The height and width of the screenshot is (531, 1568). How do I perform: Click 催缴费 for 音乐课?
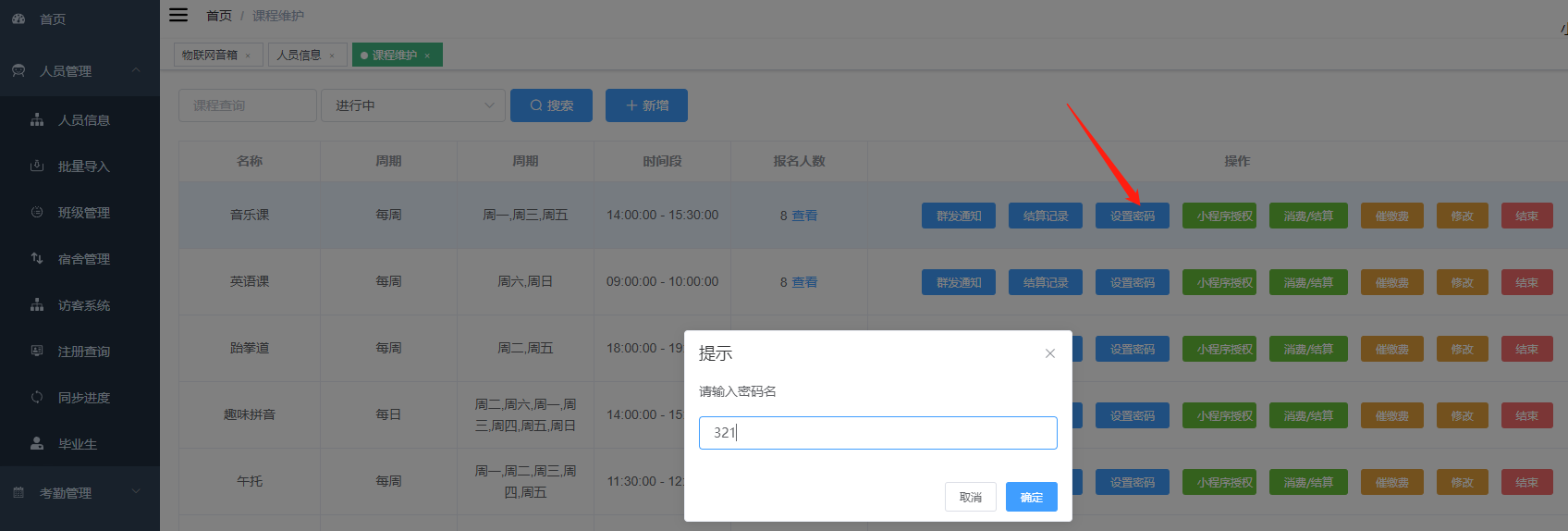(x=1392, y=216)
